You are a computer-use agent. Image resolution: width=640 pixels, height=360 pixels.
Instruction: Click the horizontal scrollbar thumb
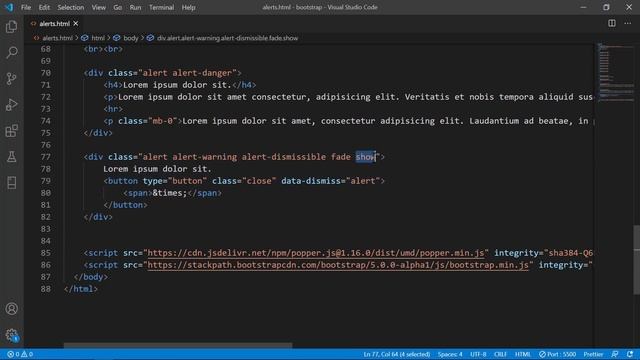(x=178, y=345)
